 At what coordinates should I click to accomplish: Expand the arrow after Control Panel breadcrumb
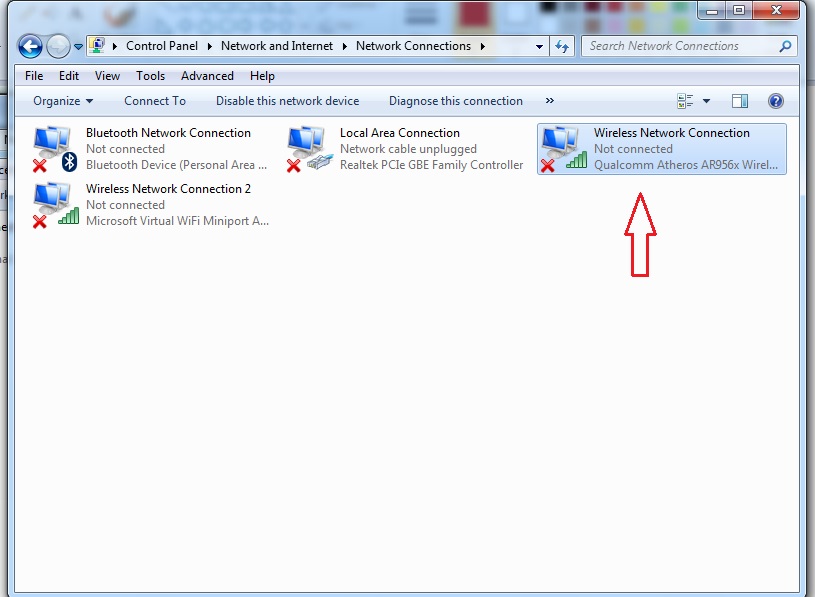click(209, 46)
